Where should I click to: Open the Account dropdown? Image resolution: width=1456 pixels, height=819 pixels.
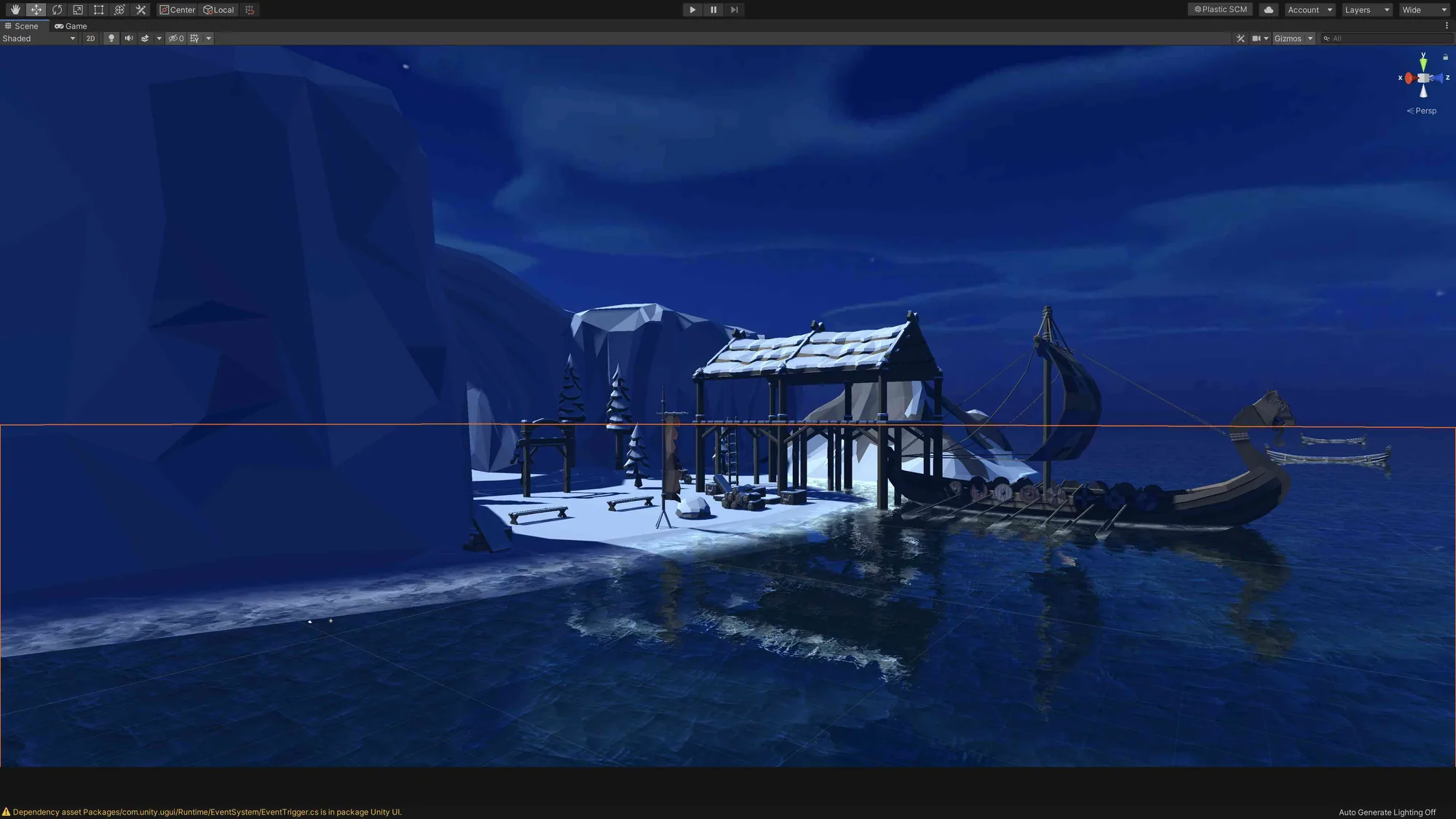tap(1310, 9)
